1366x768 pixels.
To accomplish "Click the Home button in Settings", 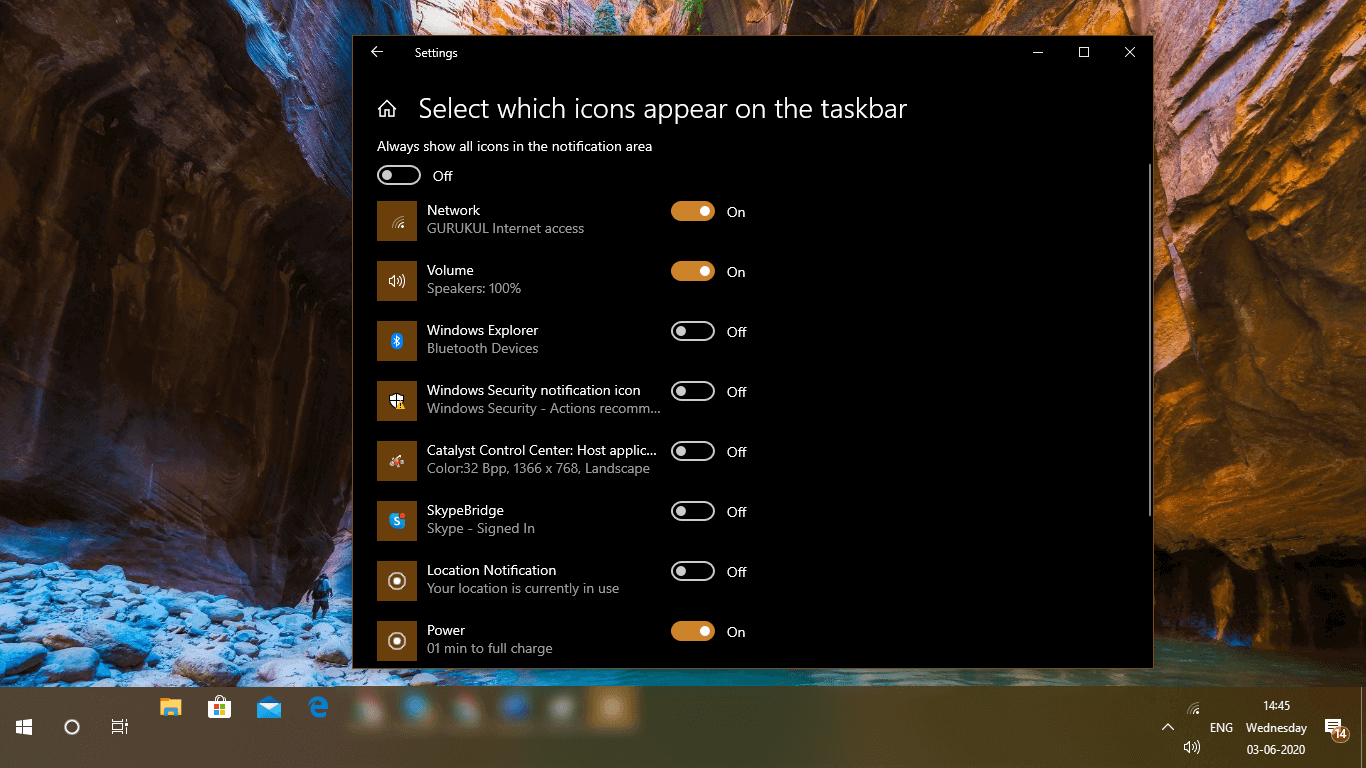I will [386, 108].
